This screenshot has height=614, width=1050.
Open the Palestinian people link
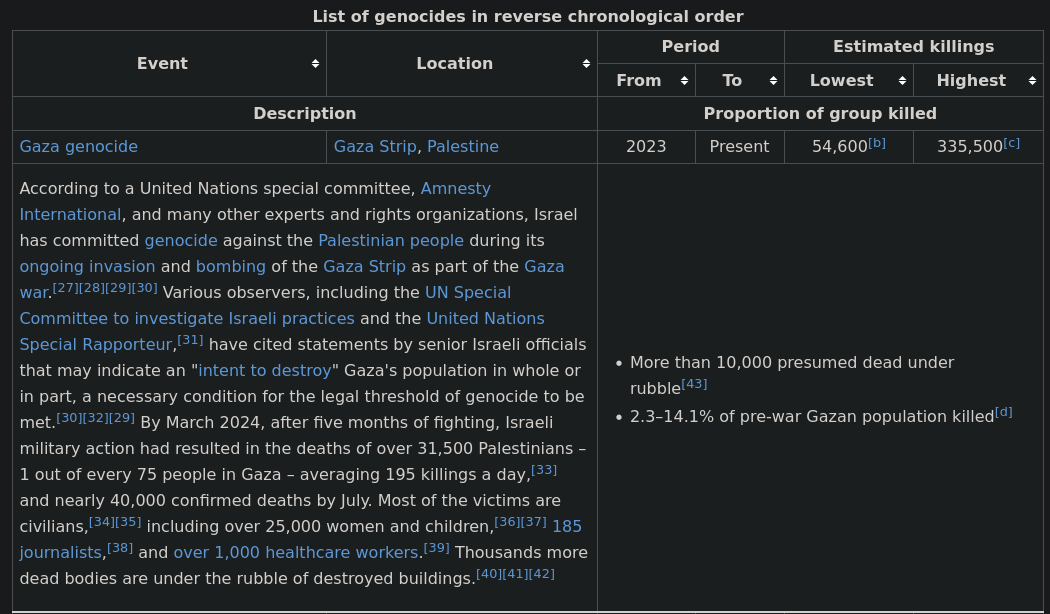click(x=391, y=241)
